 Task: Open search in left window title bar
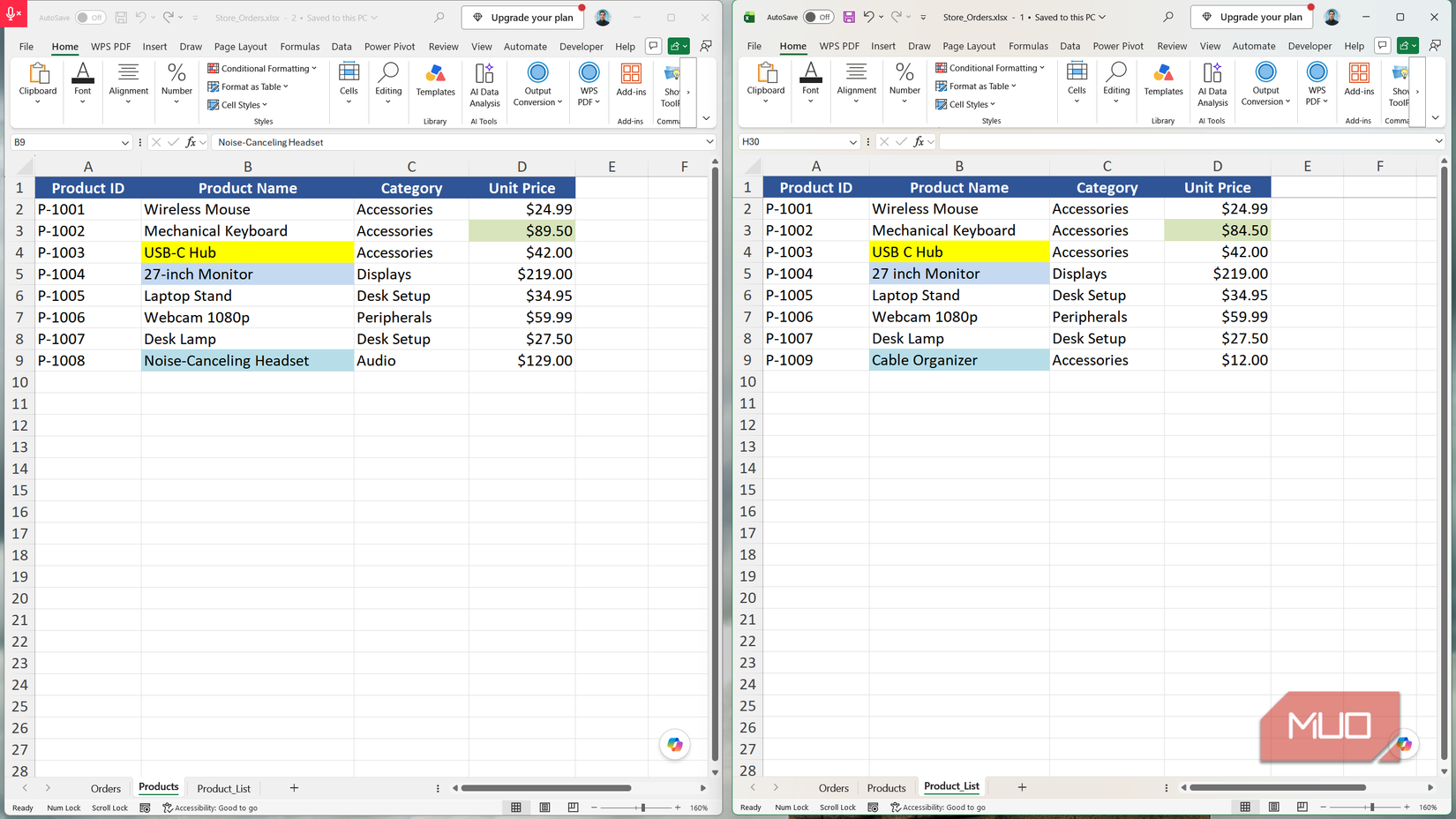439,17
